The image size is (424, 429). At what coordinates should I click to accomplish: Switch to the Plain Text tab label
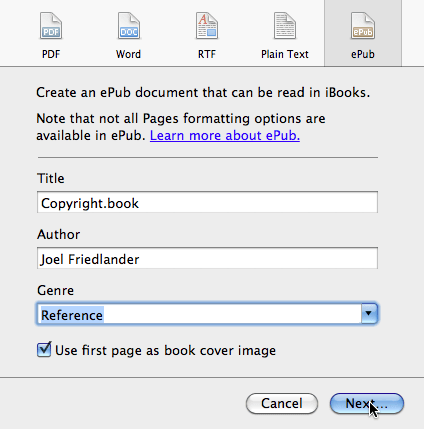[285, 54]
